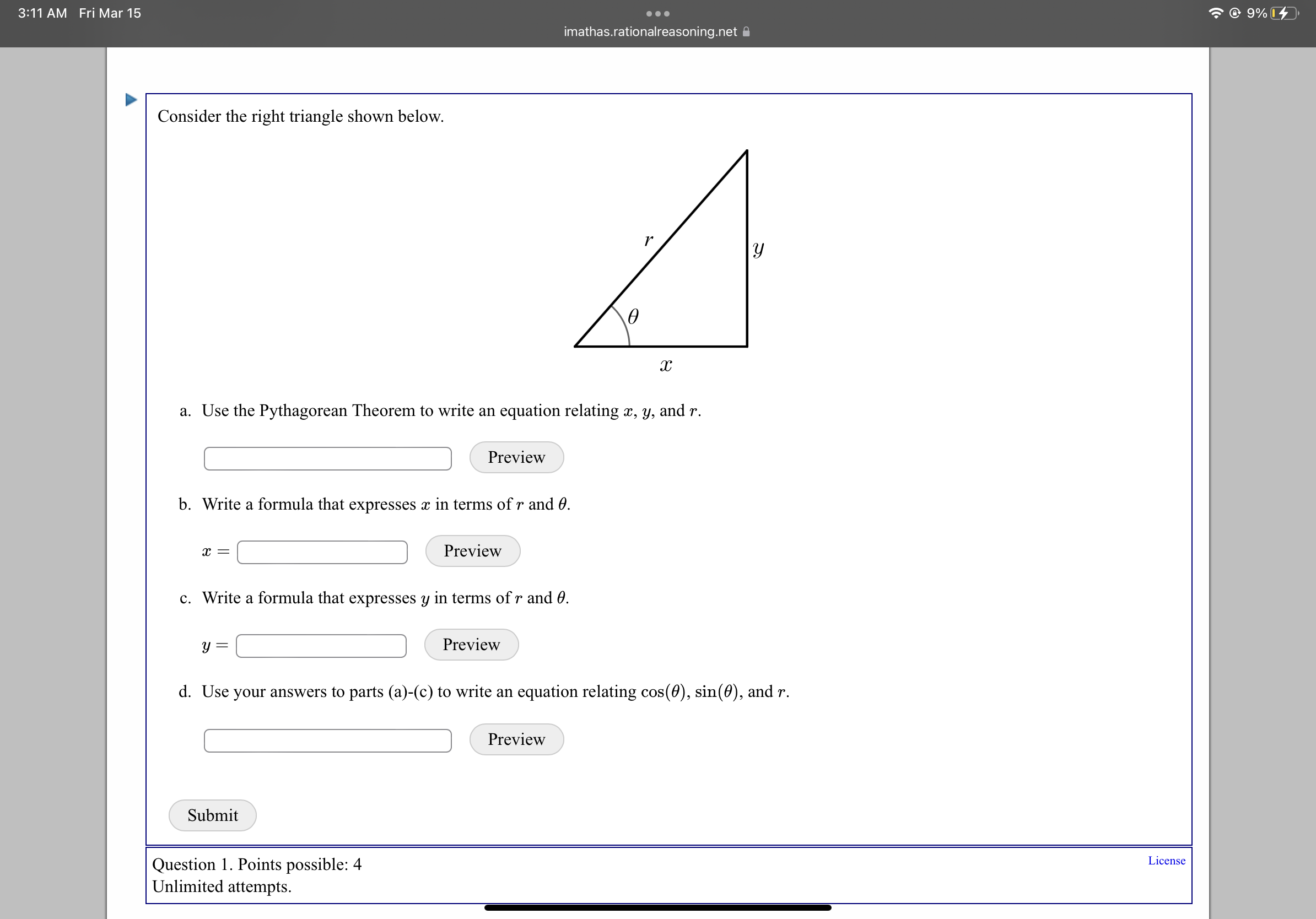The width and height of the screenshot is (1316, 919).
Task: Click Preview for the Pythagorean Theorem answer
Action: pyautogui.click(x=516, y=457)
